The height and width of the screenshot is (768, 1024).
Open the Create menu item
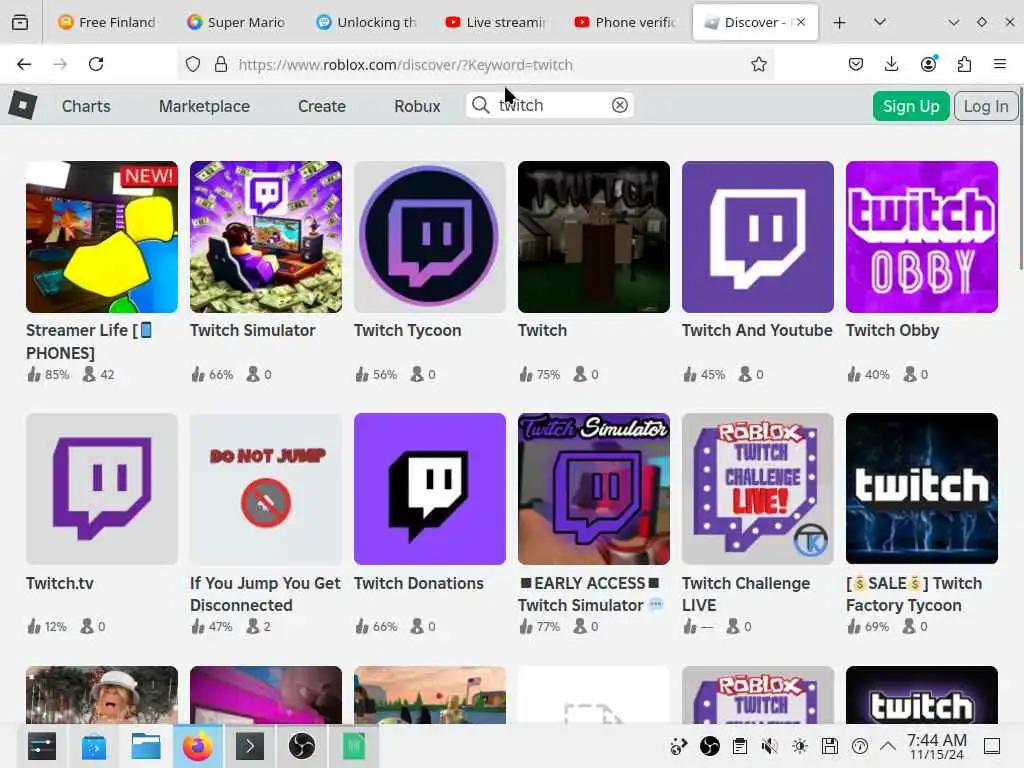point(322,106)
